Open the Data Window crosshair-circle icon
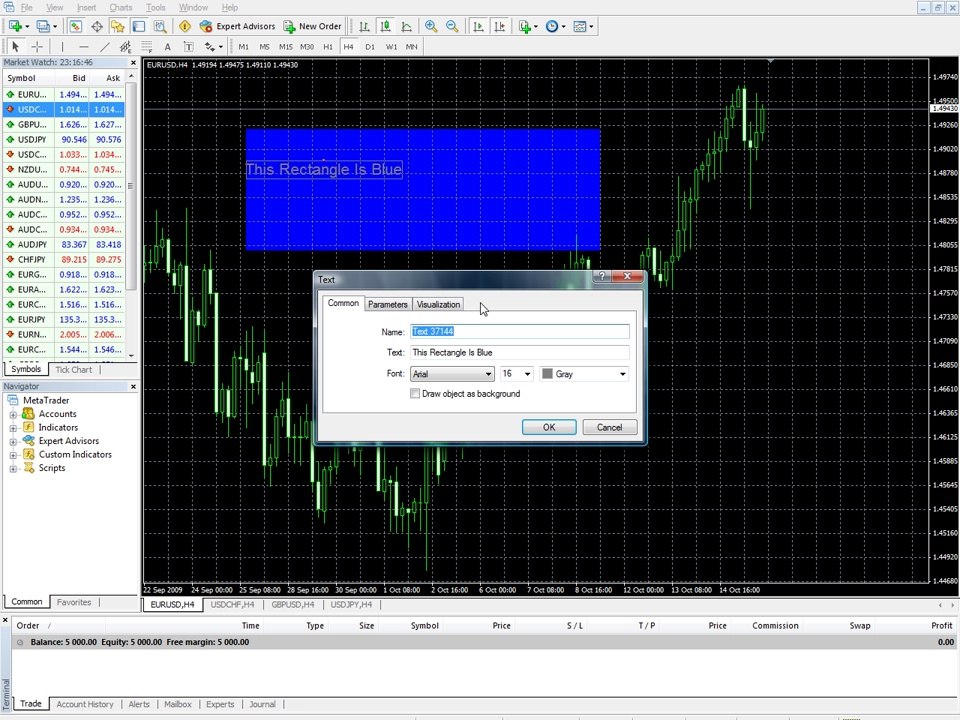Viewport: 960px width, 720px height. [x=97, y=26]
